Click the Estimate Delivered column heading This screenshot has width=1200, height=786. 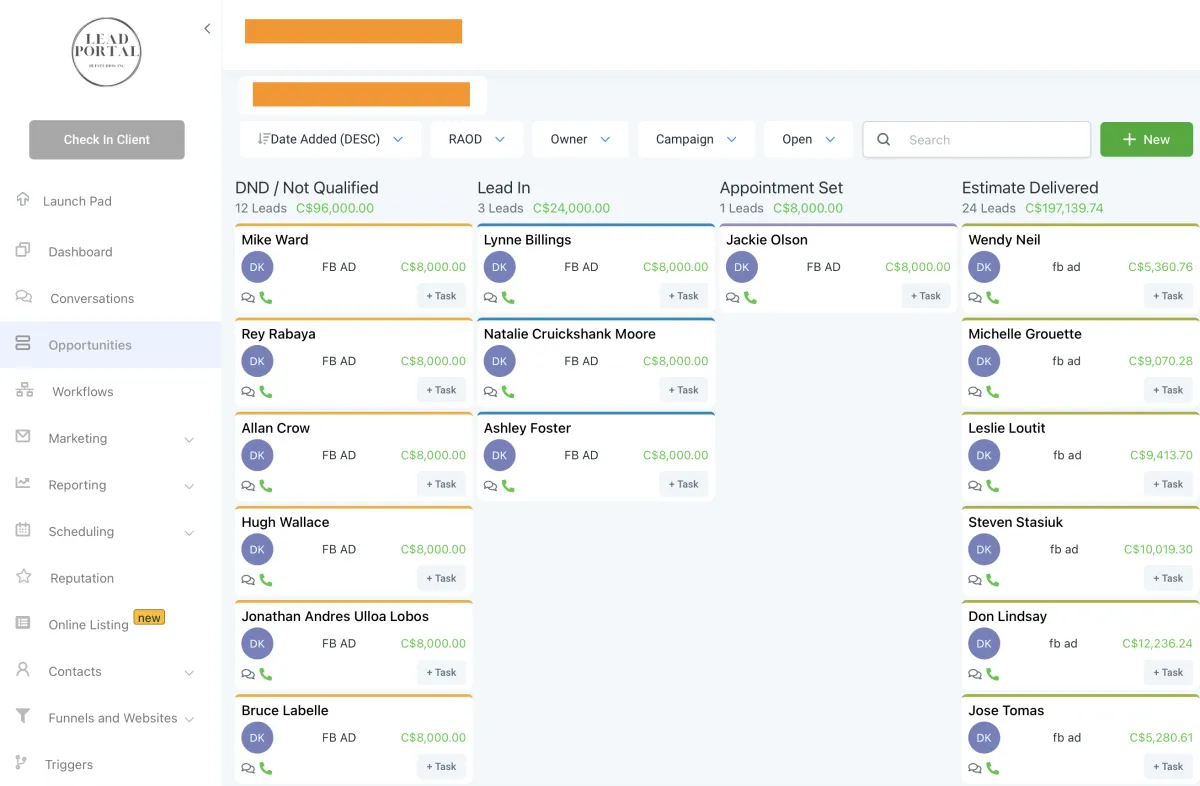[1030, 188]
